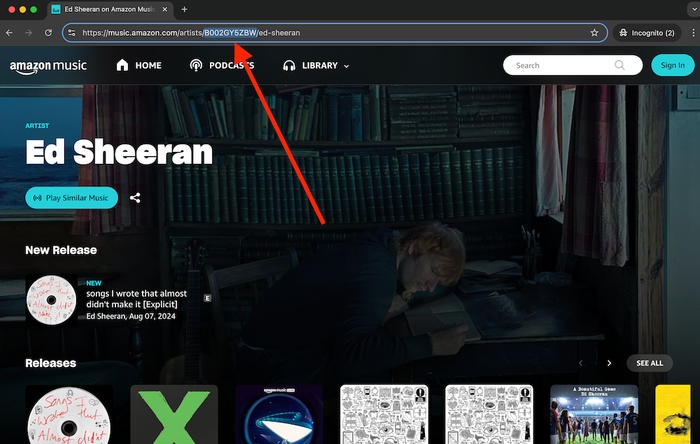700x444 pixels.
Task: Open the new release album cover thumbnail
Action: point(51,300)
